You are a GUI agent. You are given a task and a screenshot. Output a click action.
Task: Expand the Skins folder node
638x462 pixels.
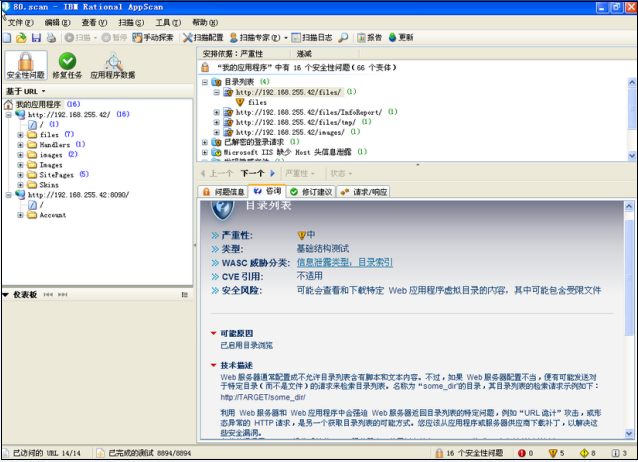pyautogui.click(x=20, y=185)
